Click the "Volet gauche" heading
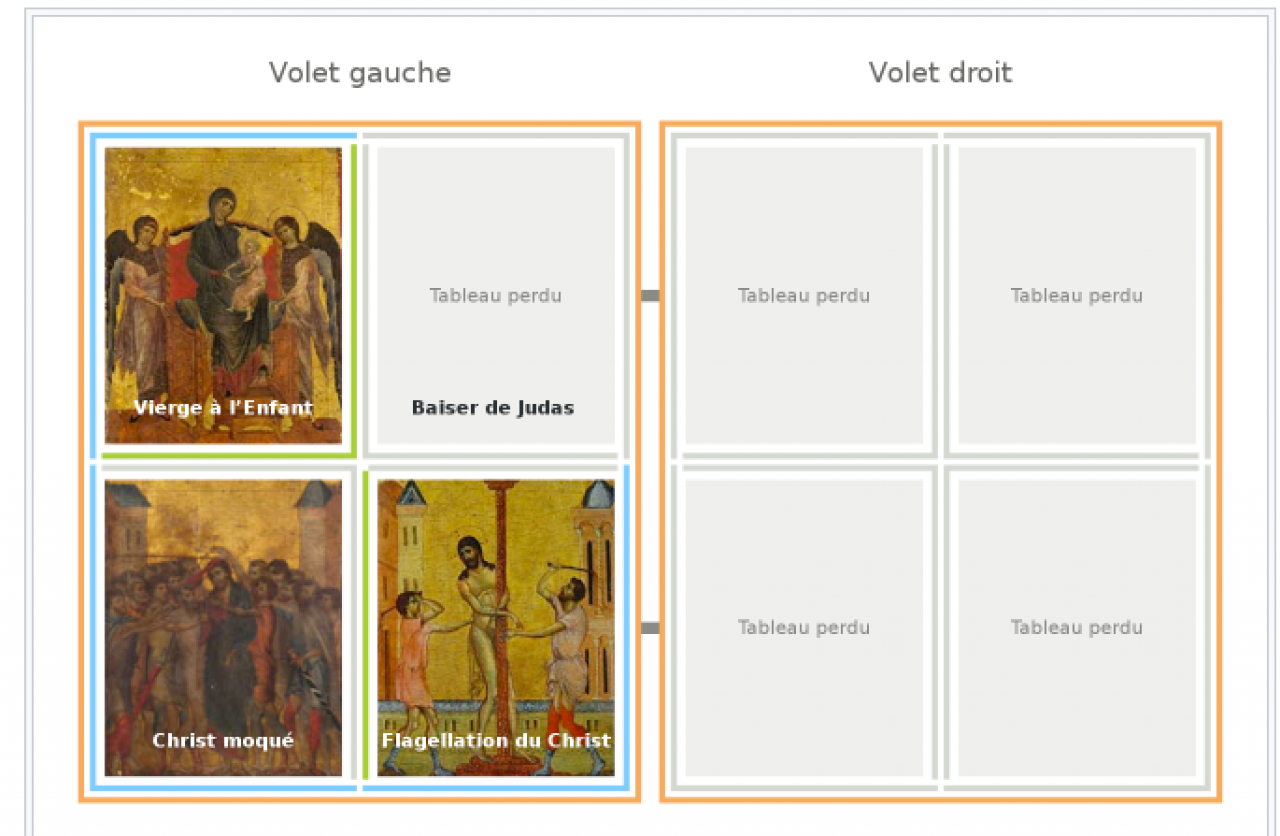Screen dimensions: 1280x836 tap(359, 73)
